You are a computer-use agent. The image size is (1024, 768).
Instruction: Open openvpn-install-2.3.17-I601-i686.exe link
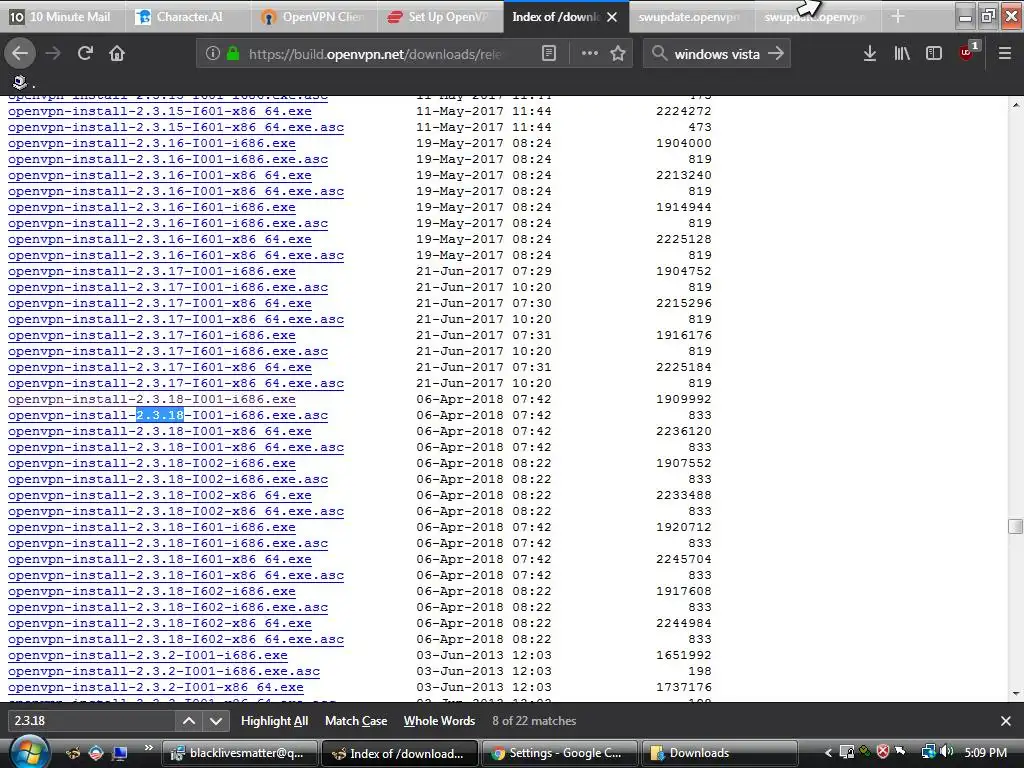[x=152, y=335]
